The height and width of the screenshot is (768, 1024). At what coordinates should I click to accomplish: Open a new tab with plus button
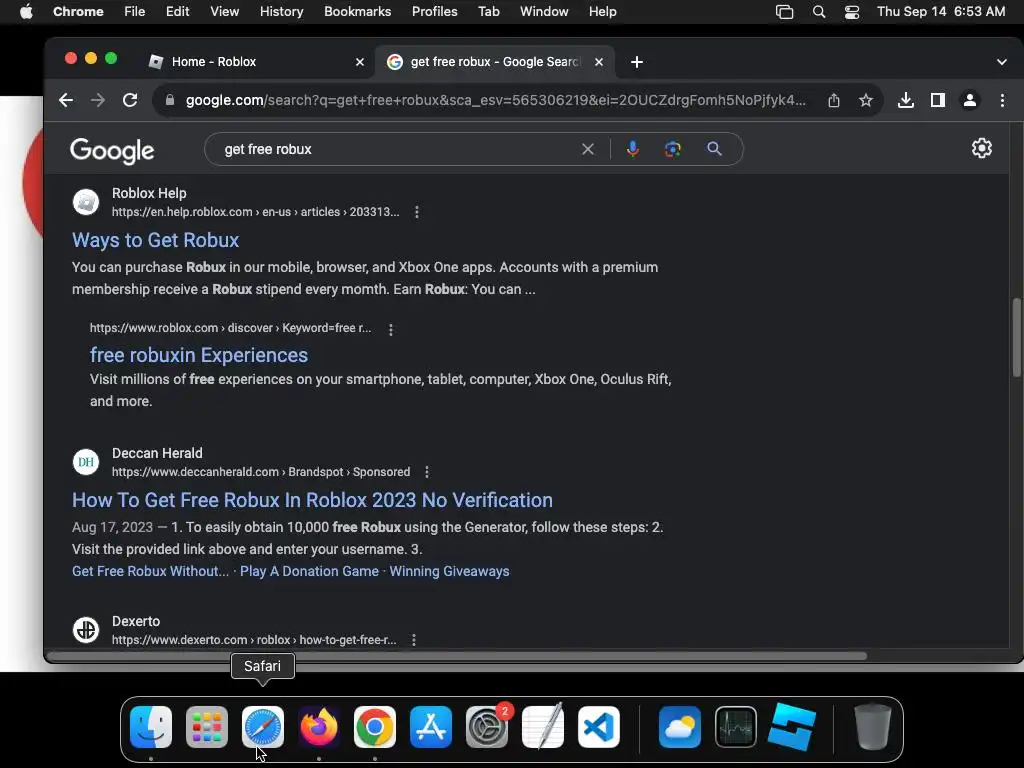(x=637, y=62)
